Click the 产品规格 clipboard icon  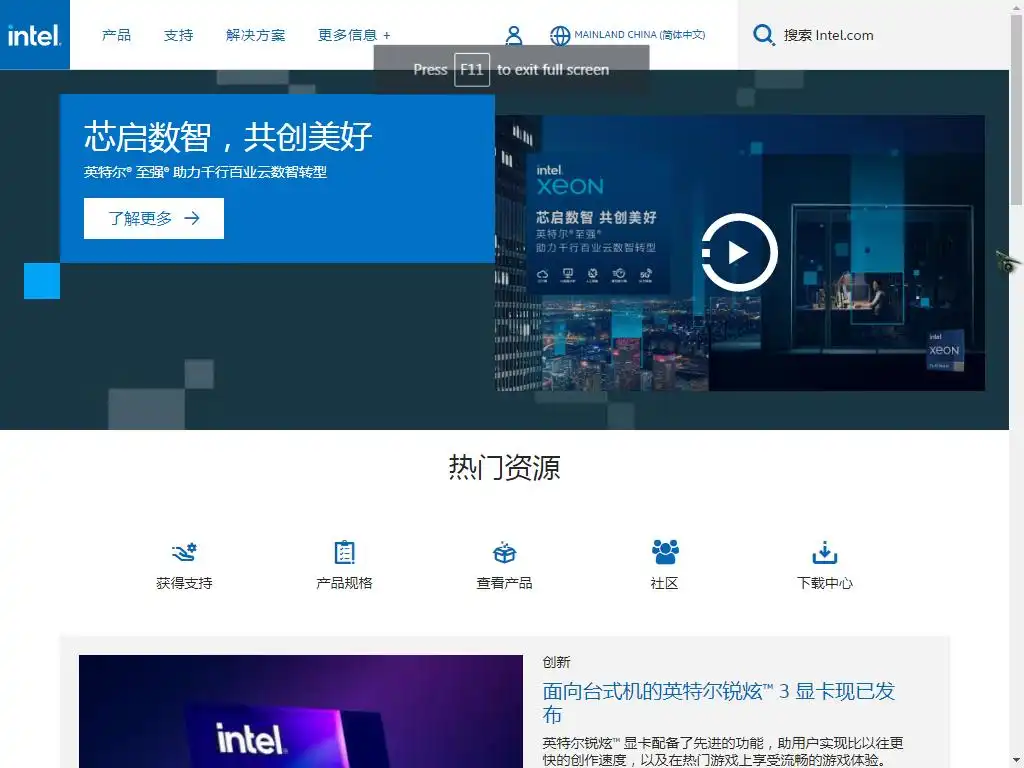pos(344,552)
